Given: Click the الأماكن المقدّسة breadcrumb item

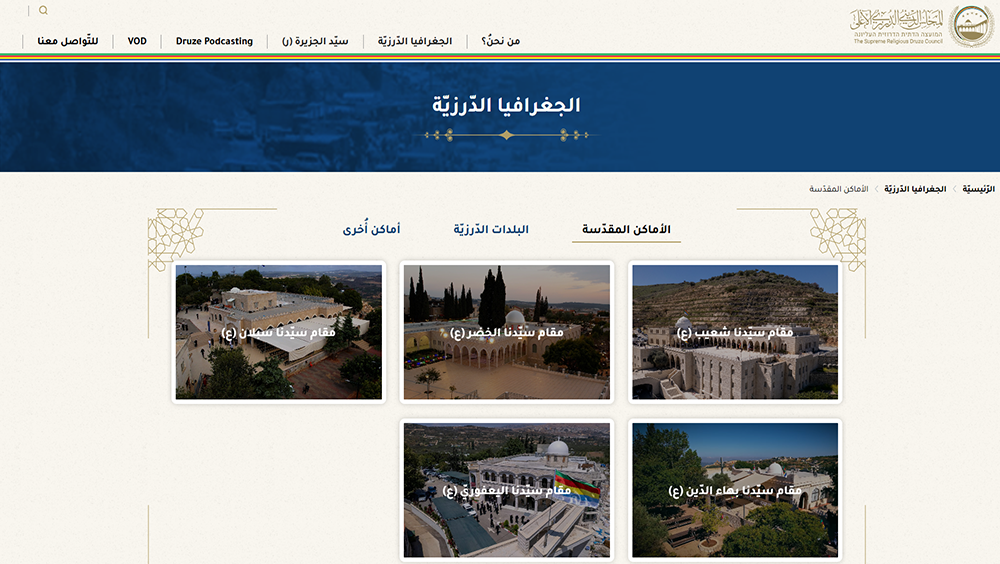Looking at the screenshot, I should coord(840,189).
